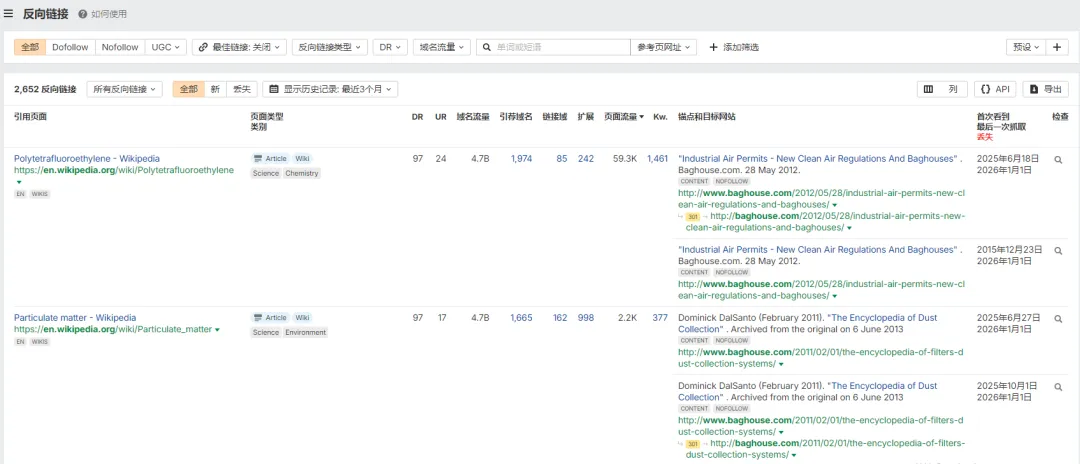This screenshot has width=1080, height=464.
Task: Expand the 最佳链接: 关闭 dropdown
Action: (x=239, y=47)
